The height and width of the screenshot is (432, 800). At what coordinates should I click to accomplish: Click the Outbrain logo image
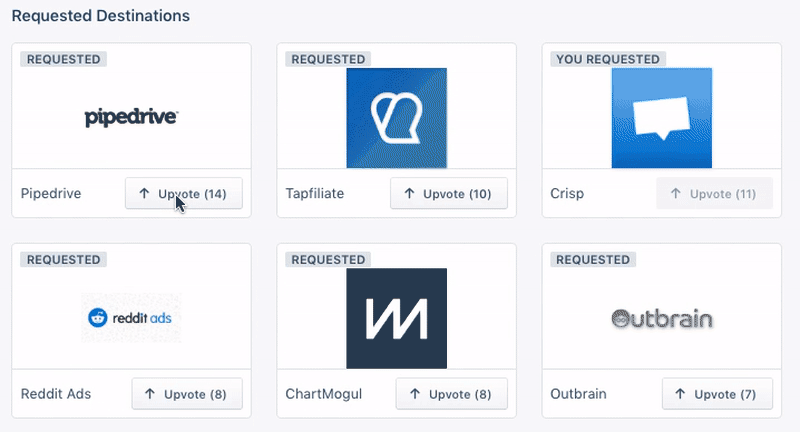[x=662, y=318]
